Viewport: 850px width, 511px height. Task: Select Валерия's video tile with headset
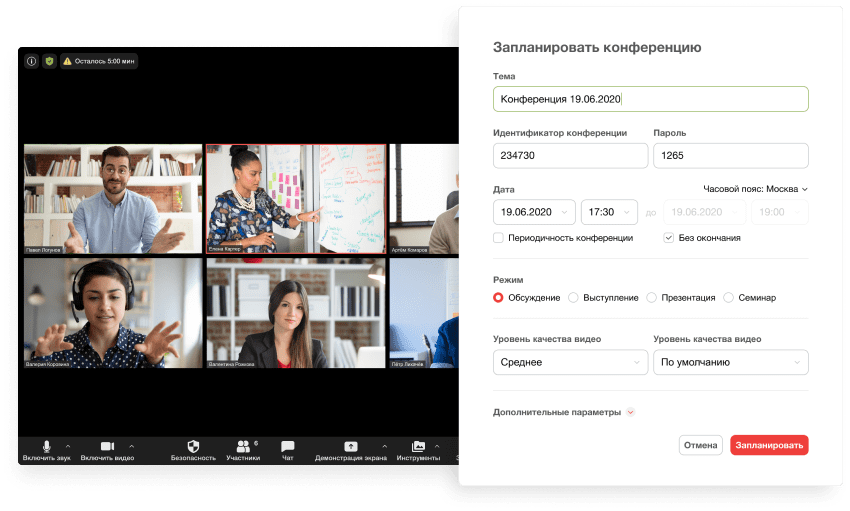113,313
